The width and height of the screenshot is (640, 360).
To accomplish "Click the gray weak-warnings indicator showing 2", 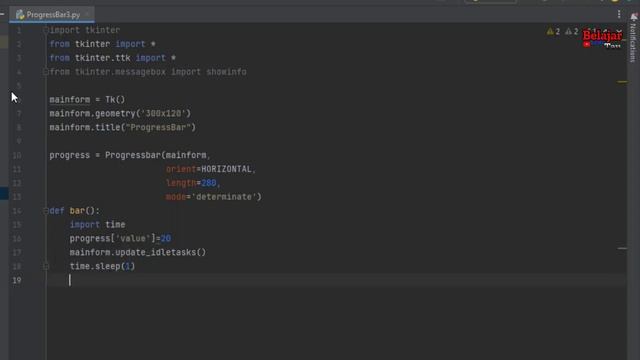I will [572, 31].
